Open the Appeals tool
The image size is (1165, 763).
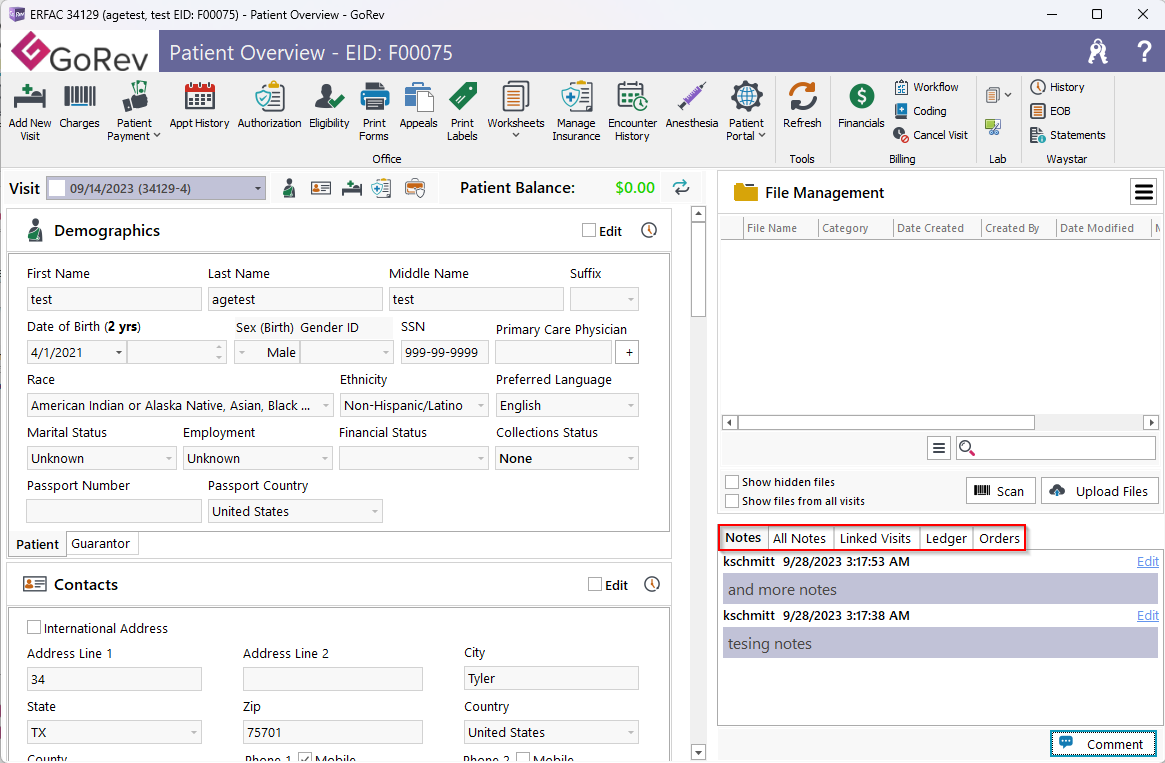(x=418, y=105)
